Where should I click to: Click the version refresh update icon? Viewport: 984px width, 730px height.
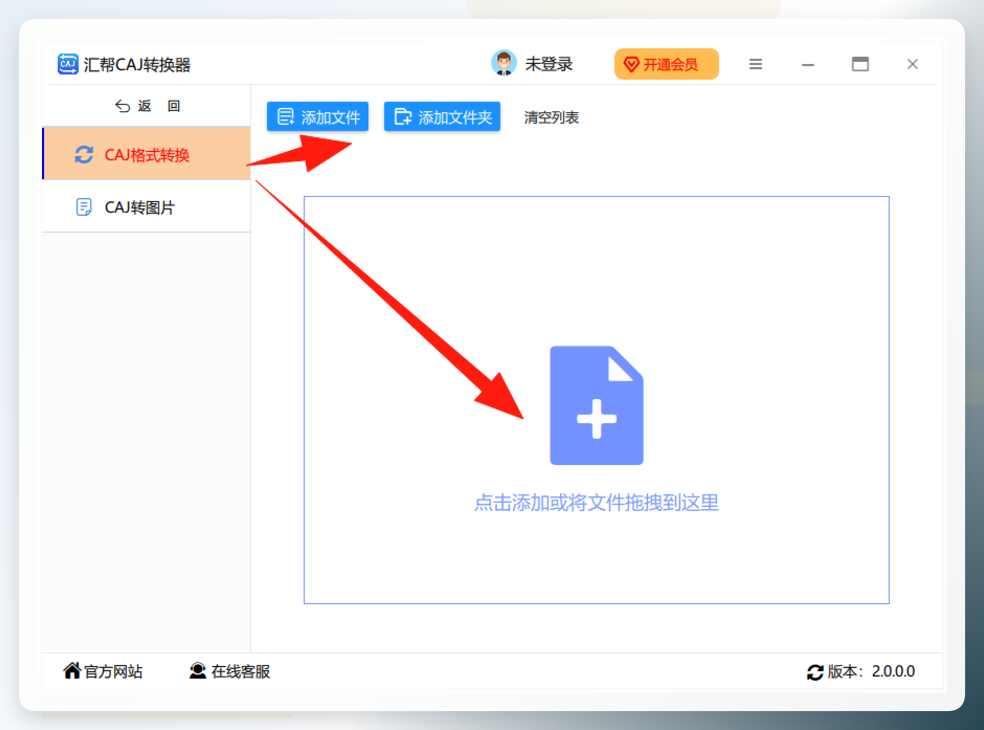pos(815,672)
